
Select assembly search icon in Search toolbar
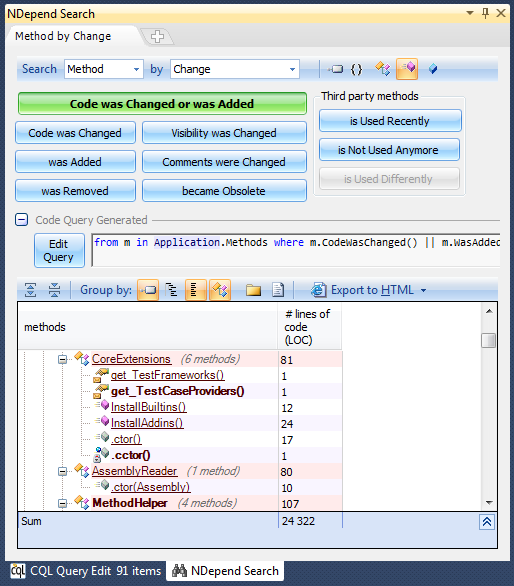tap(336, 69)
